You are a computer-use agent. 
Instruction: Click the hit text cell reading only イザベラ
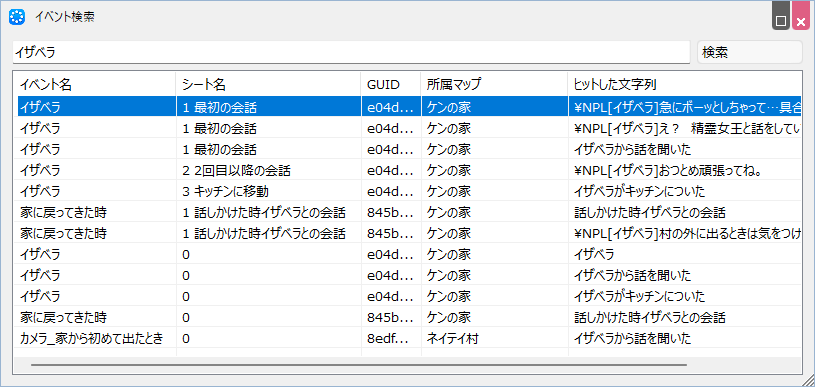point(685,255)
